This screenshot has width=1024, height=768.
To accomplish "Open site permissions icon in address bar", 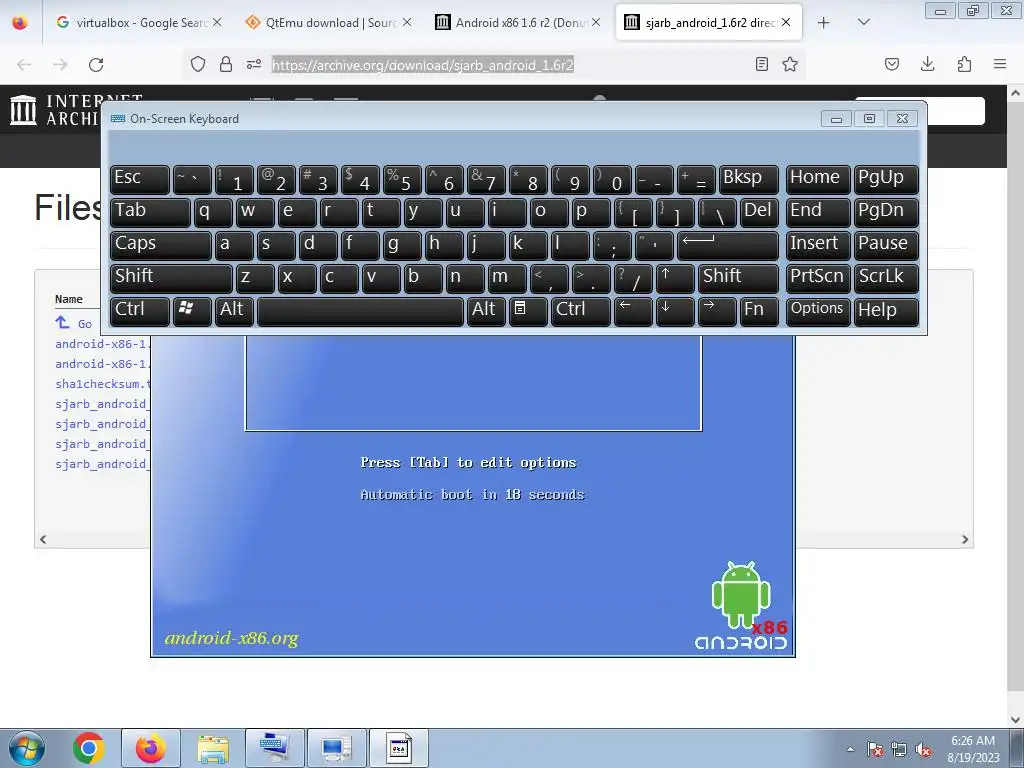I will [x=254, y=64].
